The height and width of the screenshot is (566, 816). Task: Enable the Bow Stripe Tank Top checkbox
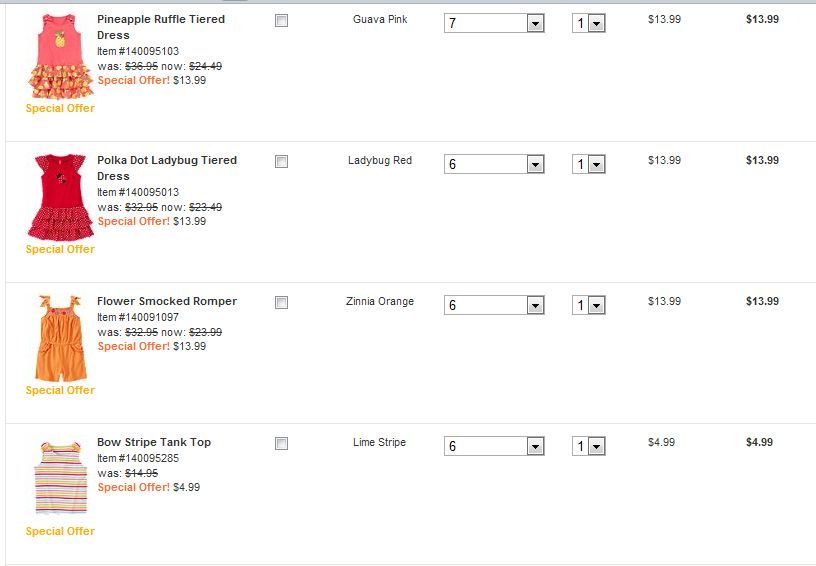281,443
